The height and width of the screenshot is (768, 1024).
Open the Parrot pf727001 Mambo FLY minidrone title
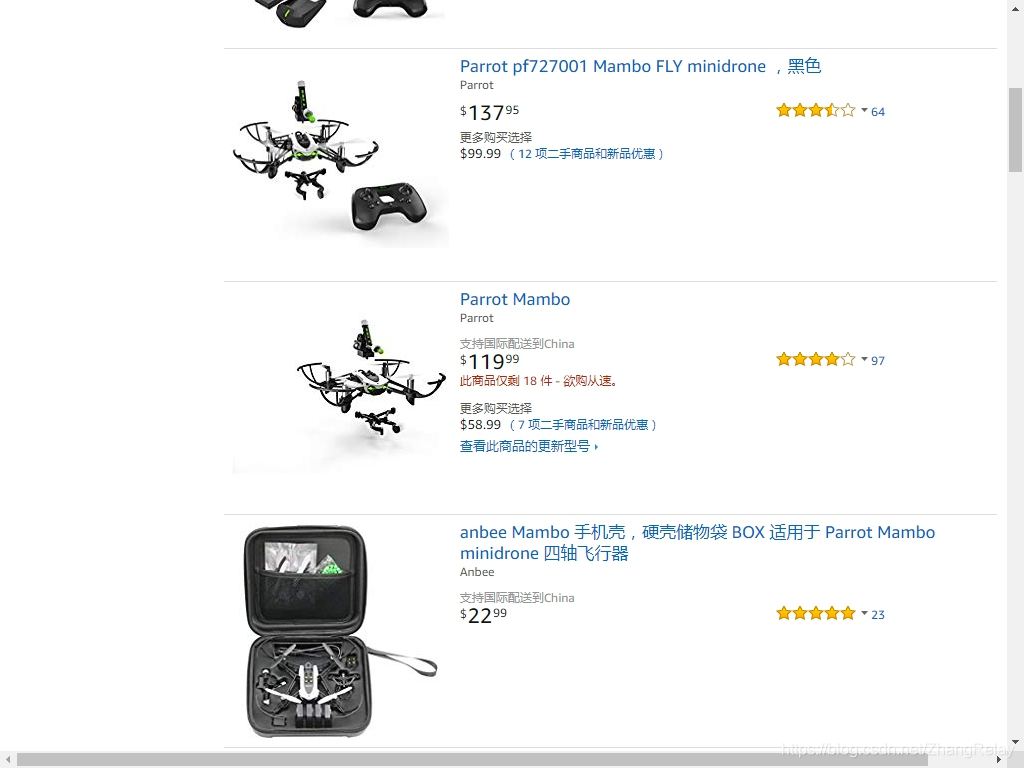coord(640,66)
